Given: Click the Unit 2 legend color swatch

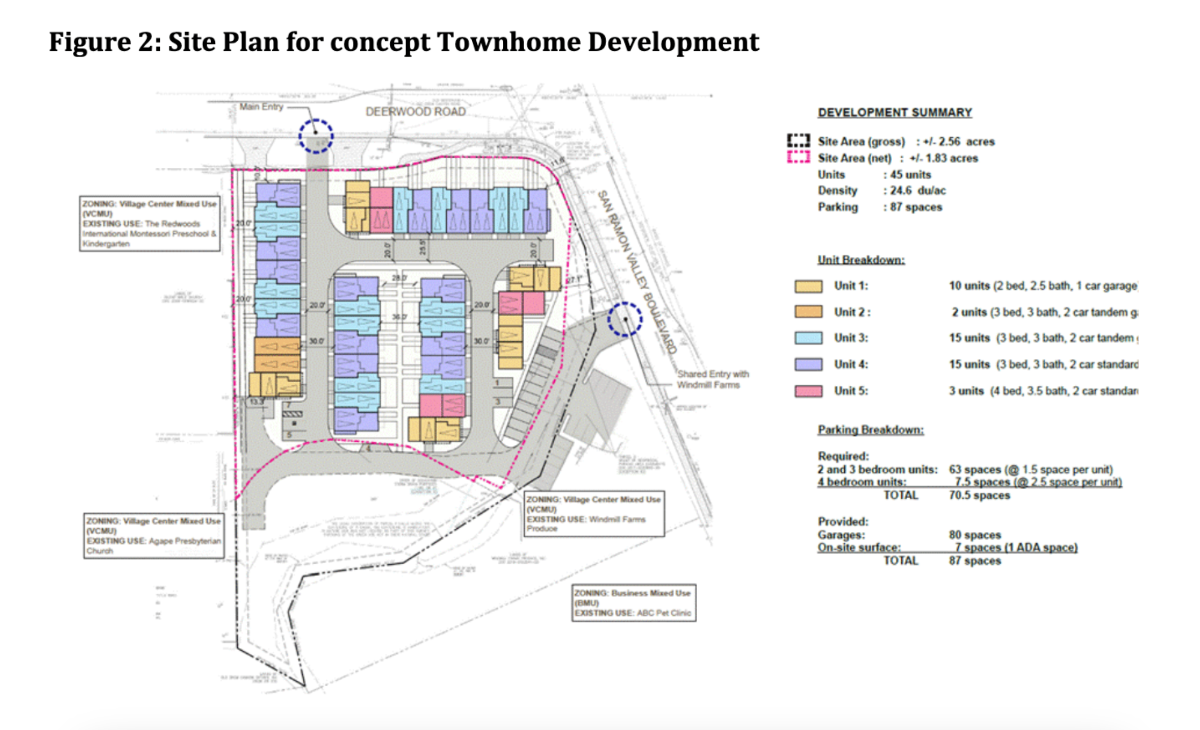Looking at the screenshot, I should [x=808, y=312].
